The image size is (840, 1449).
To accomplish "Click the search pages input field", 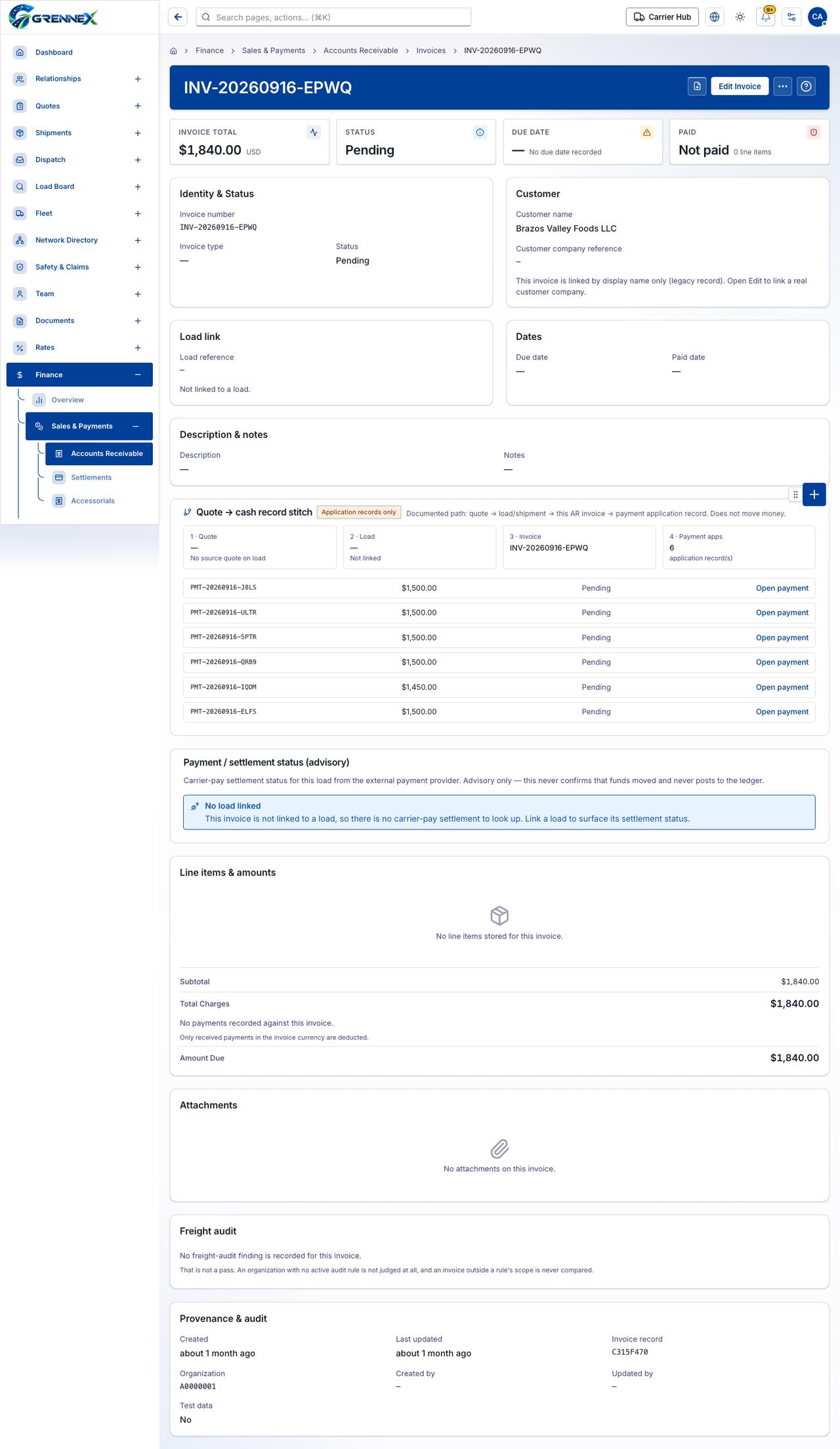I will 333,17.
